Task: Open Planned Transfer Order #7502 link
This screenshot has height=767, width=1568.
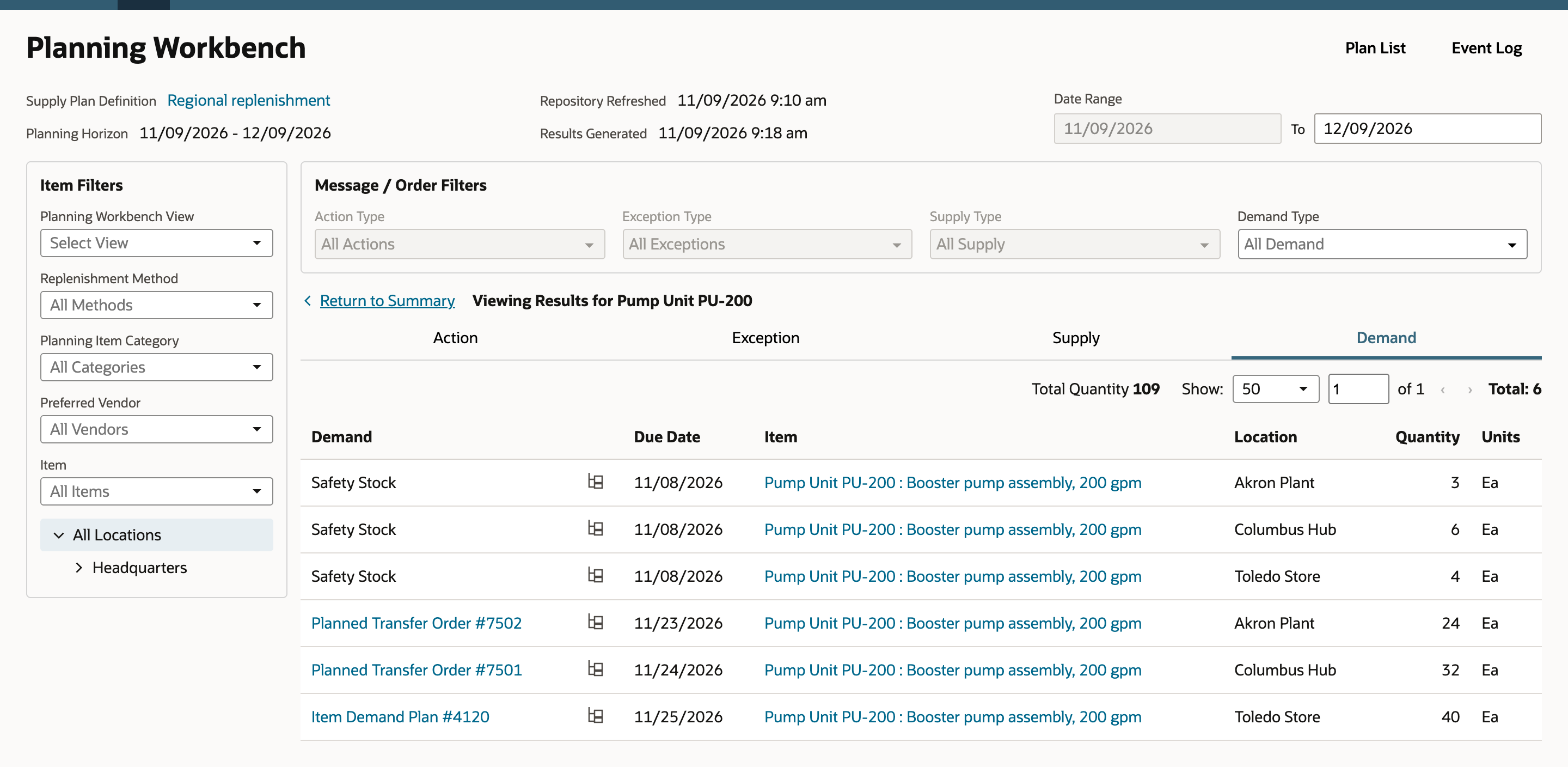Action: 416,623
